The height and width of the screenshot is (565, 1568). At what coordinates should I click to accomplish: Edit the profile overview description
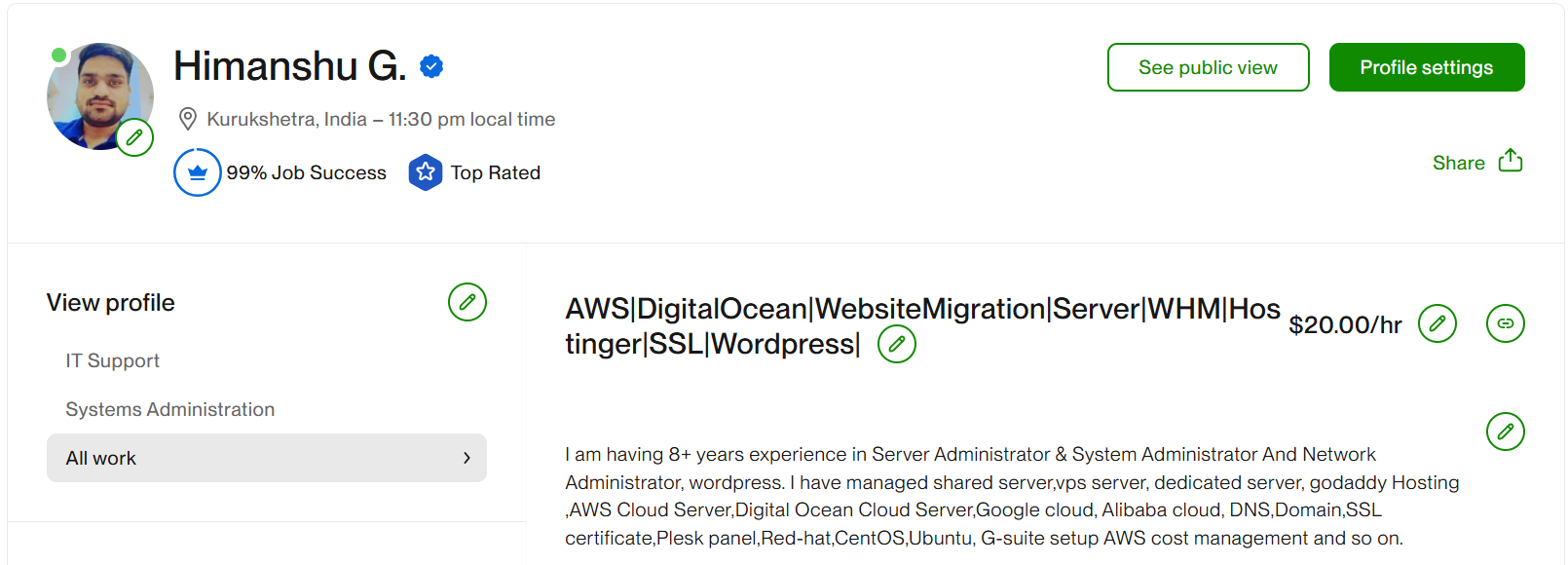pos(1506,432)
